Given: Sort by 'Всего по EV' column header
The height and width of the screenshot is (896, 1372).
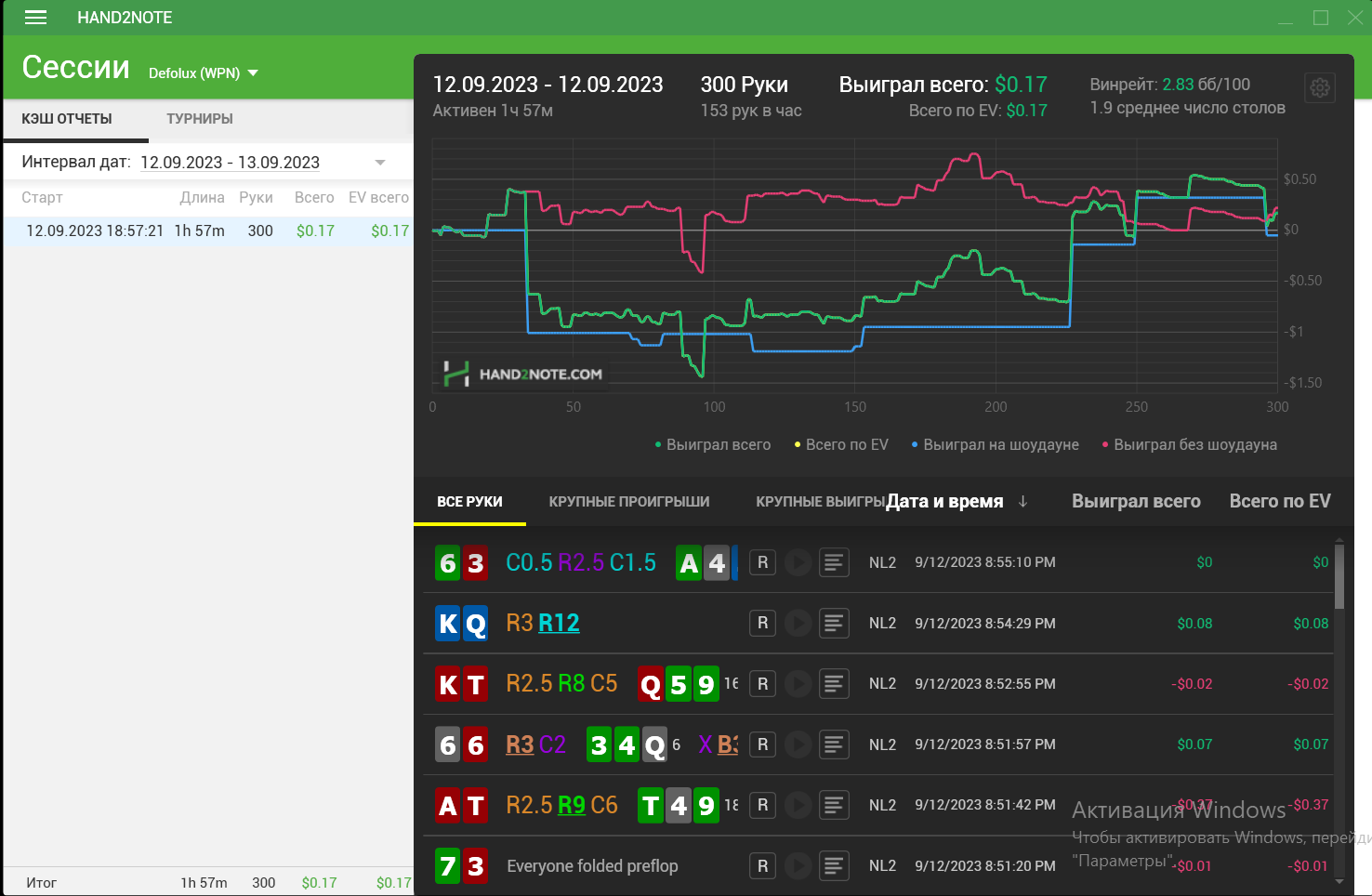Looking at the screenshot, I should [1280, 501].
